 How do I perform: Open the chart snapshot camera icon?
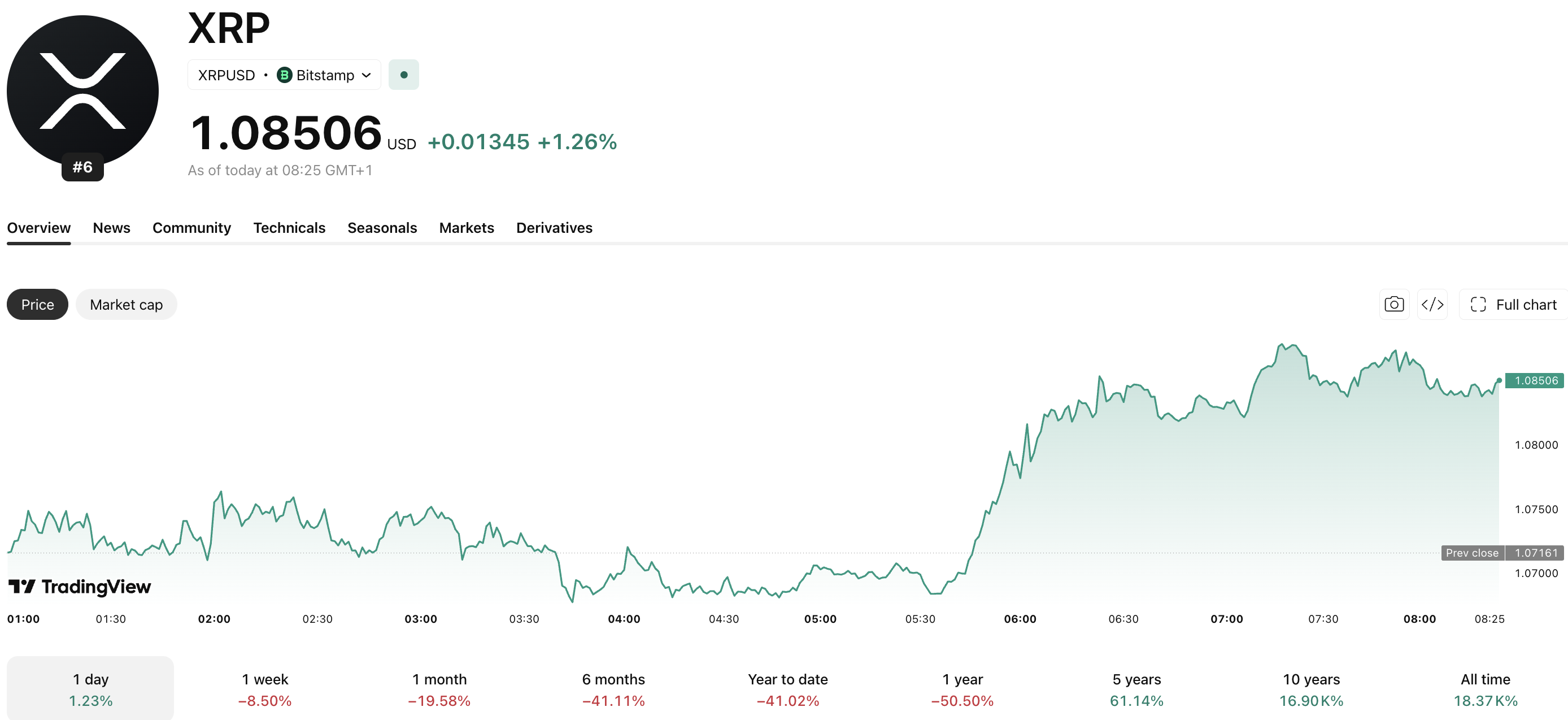coord(1394,304)
